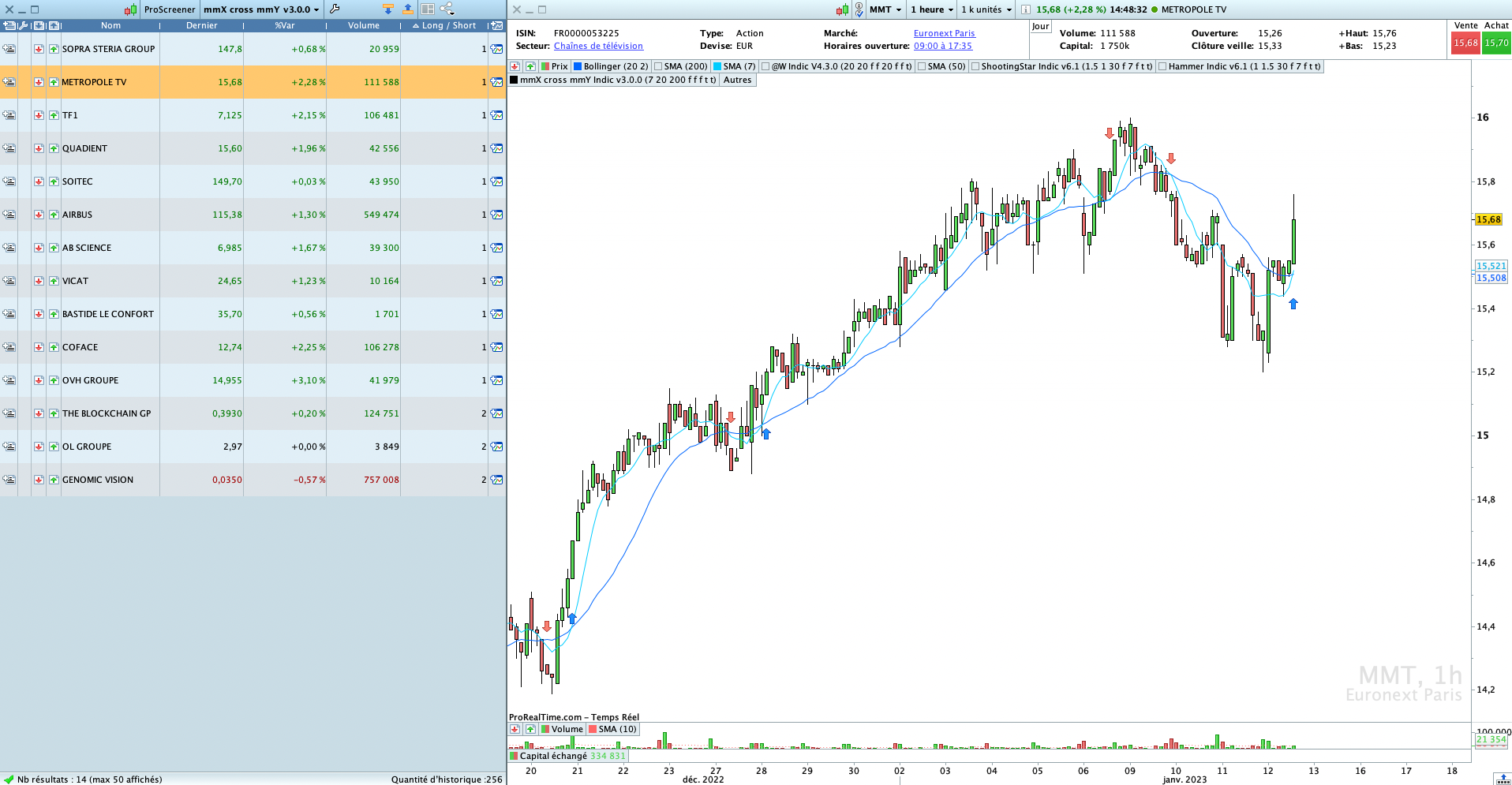Toggle the Hammer Indic v6.1 checkbox
This screenshot has width=1512, height=785.
point(1162,66)
